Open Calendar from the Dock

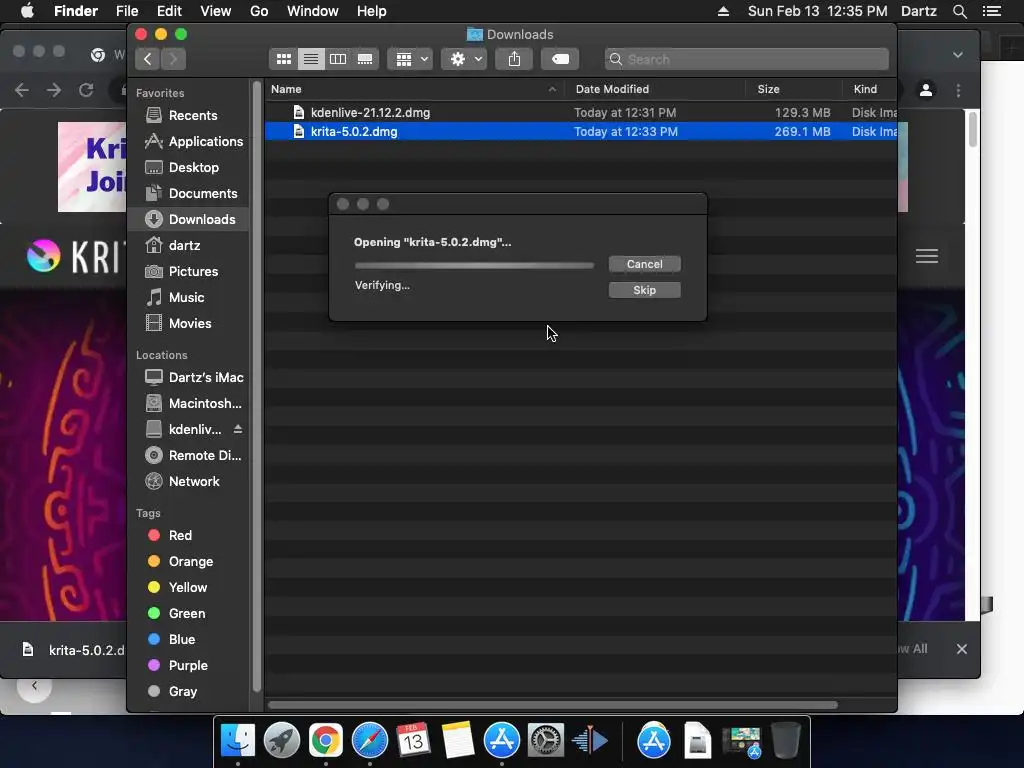point(413,741)
